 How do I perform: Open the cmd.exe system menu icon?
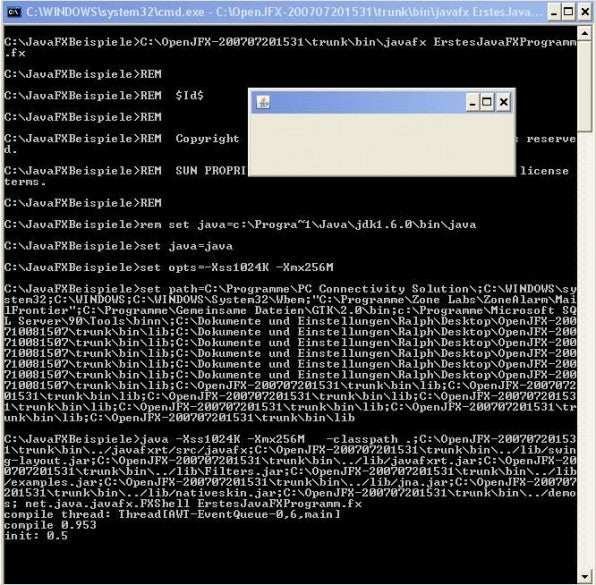pyautogui.click(x=14, y=12)
